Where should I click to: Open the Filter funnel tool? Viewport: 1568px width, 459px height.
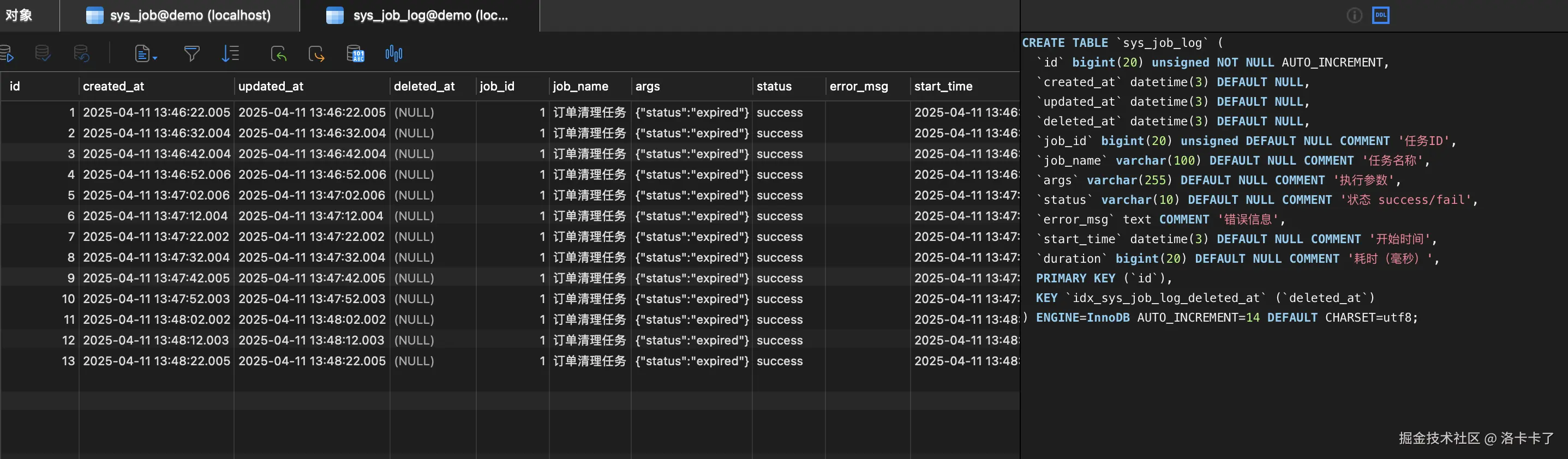191,53
